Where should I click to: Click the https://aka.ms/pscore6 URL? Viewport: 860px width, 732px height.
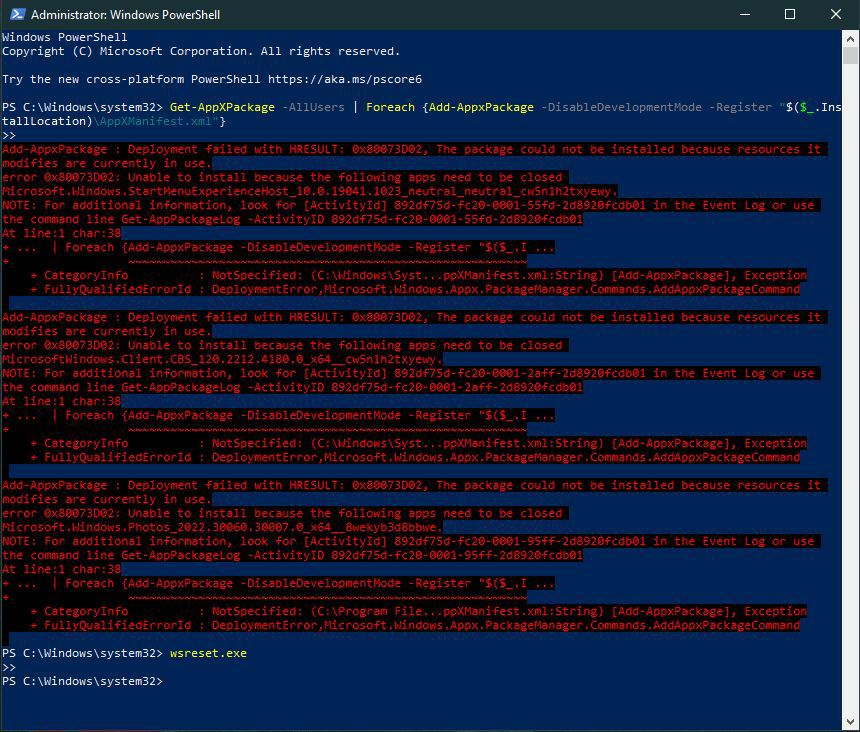click(345, 79)
